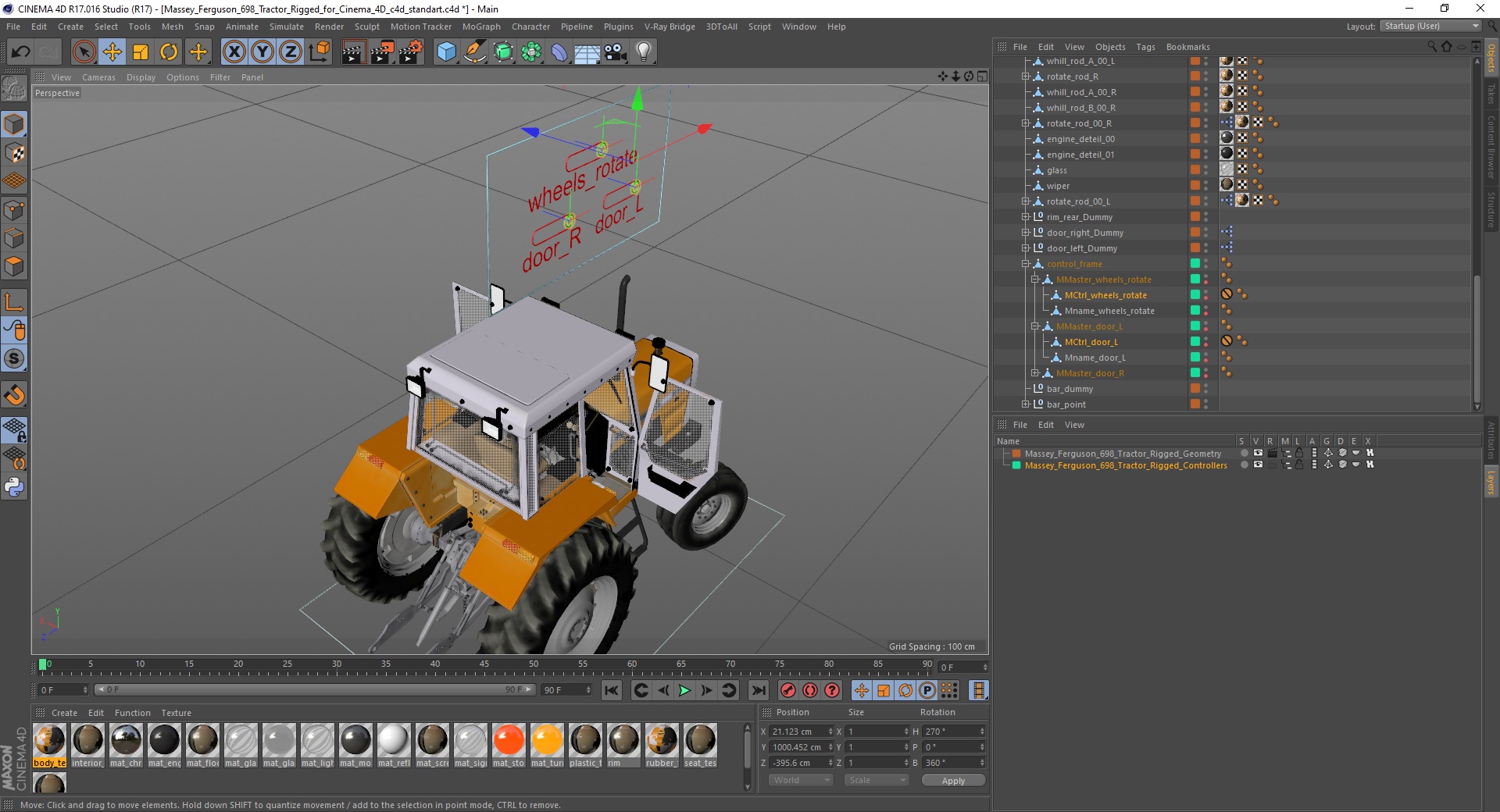Collapse the control_frame tree item
1500x812 pixels.
(x=1025, y=264)
